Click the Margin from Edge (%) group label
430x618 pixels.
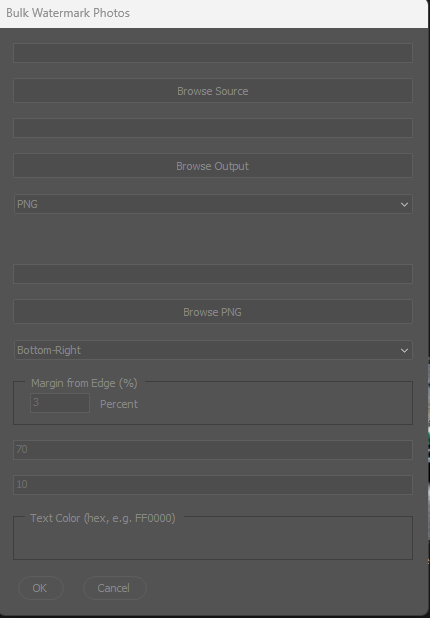[84, 383]
